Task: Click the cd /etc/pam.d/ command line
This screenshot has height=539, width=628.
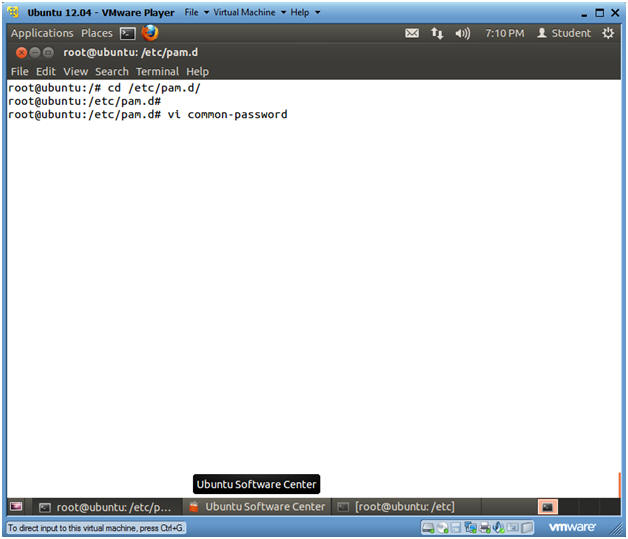Action: [104, 88]
